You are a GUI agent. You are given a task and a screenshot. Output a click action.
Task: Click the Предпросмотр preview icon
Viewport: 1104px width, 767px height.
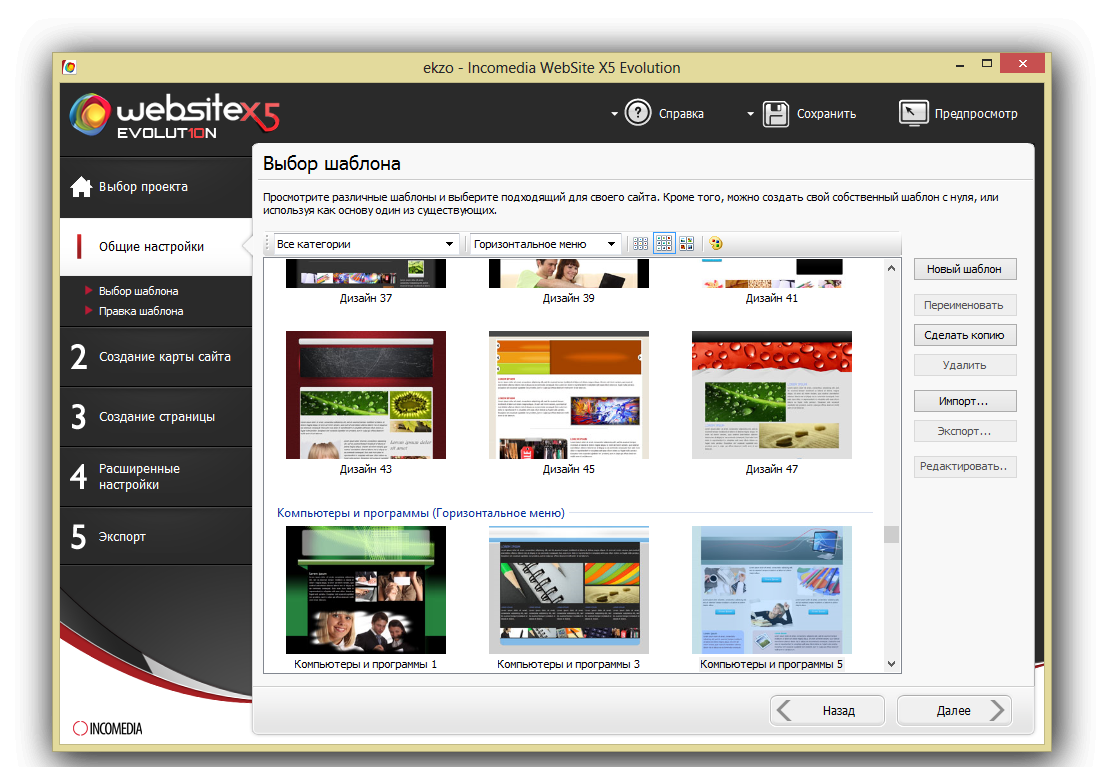[913, 113]
